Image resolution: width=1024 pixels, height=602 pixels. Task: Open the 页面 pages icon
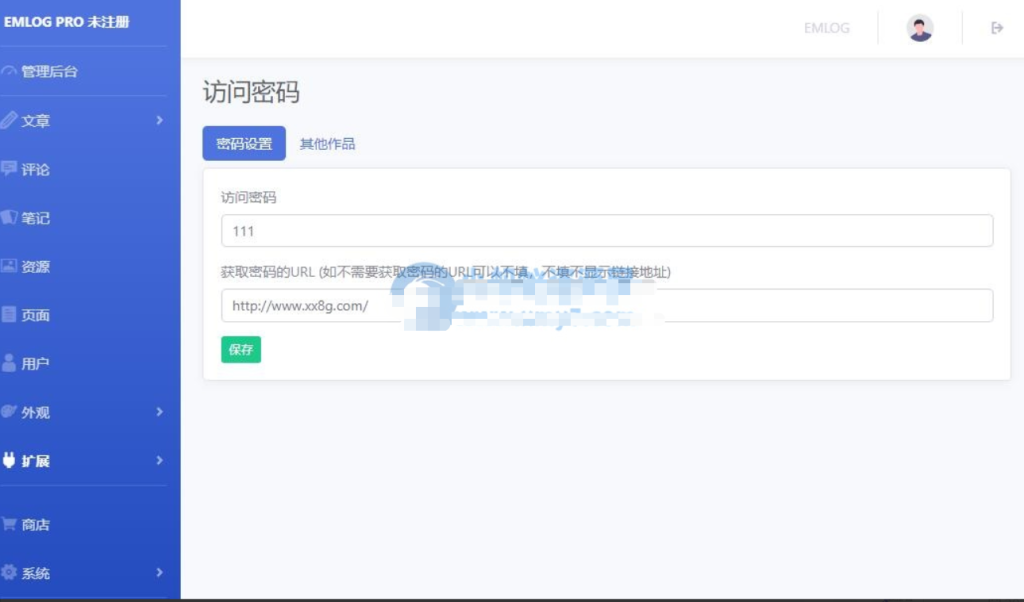pos(12,315)
